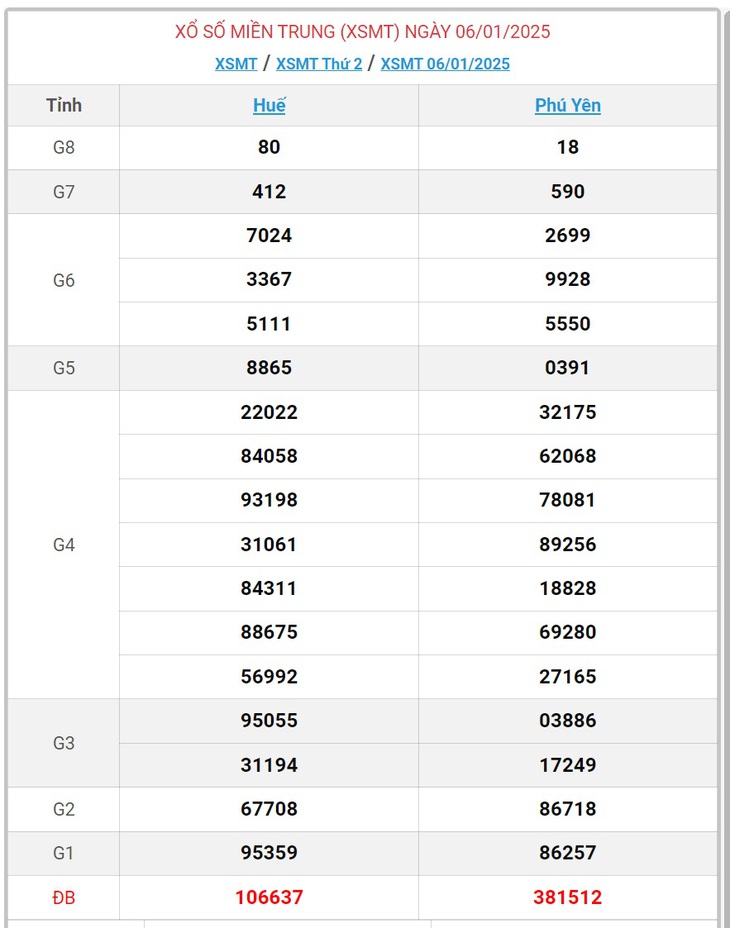Select Huế special prize 106637
The width and height of the screenshot is (730, 928).
coord(269,897)
